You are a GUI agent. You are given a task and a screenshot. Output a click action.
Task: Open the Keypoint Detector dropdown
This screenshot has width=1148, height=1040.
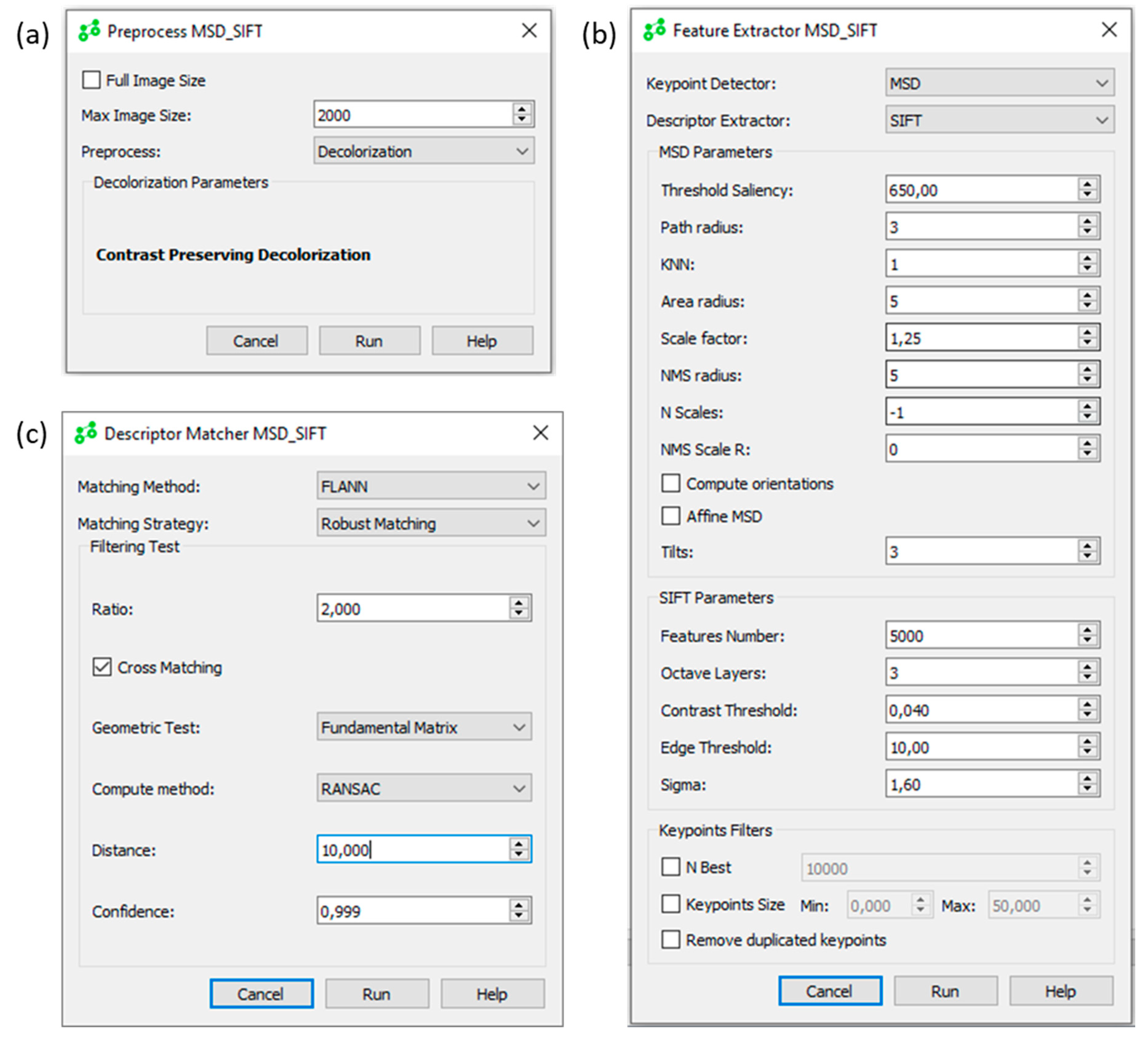tap(999, 83)
